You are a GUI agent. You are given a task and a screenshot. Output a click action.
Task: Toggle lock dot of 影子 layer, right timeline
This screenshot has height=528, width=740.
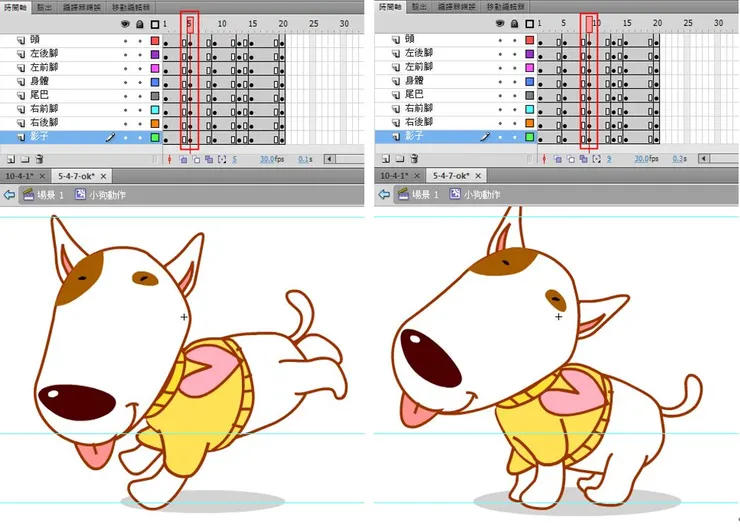click(x=515, y=137)
